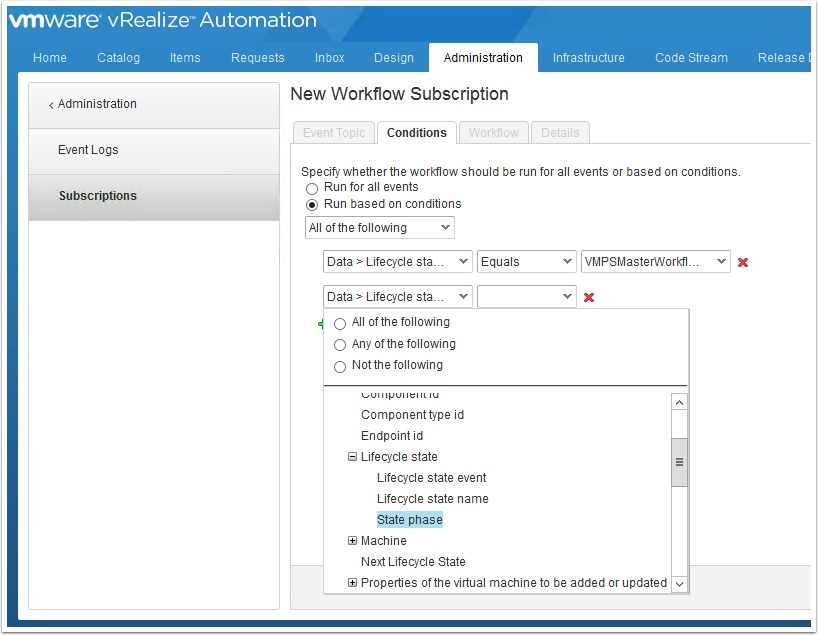This screenshot has width=818, height=635.
Task: Open the Items tab
Action: pos(185,57)
